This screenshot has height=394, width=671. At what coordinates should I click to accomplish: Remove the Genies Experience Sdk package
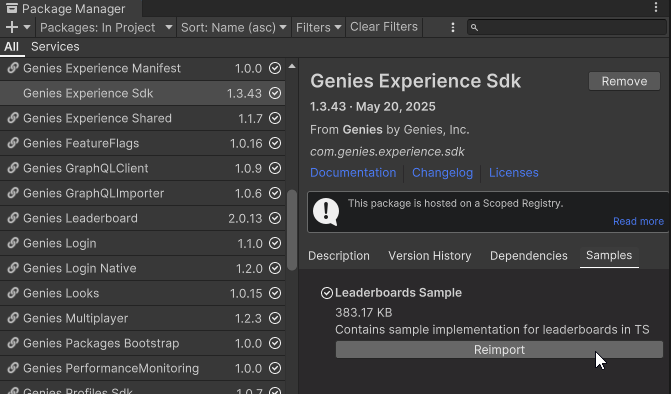(x=624, y=81)
